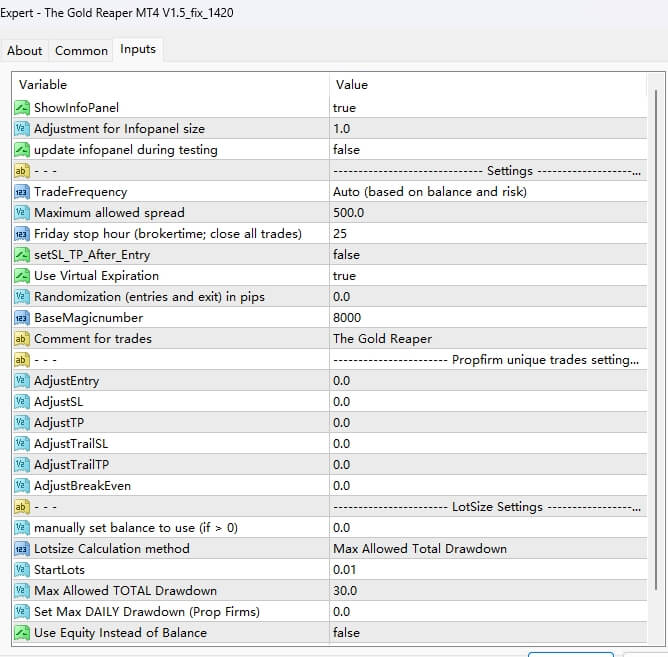Switch to the Common tab
This screenshot has height=657, width=668.
pos(81,51)
